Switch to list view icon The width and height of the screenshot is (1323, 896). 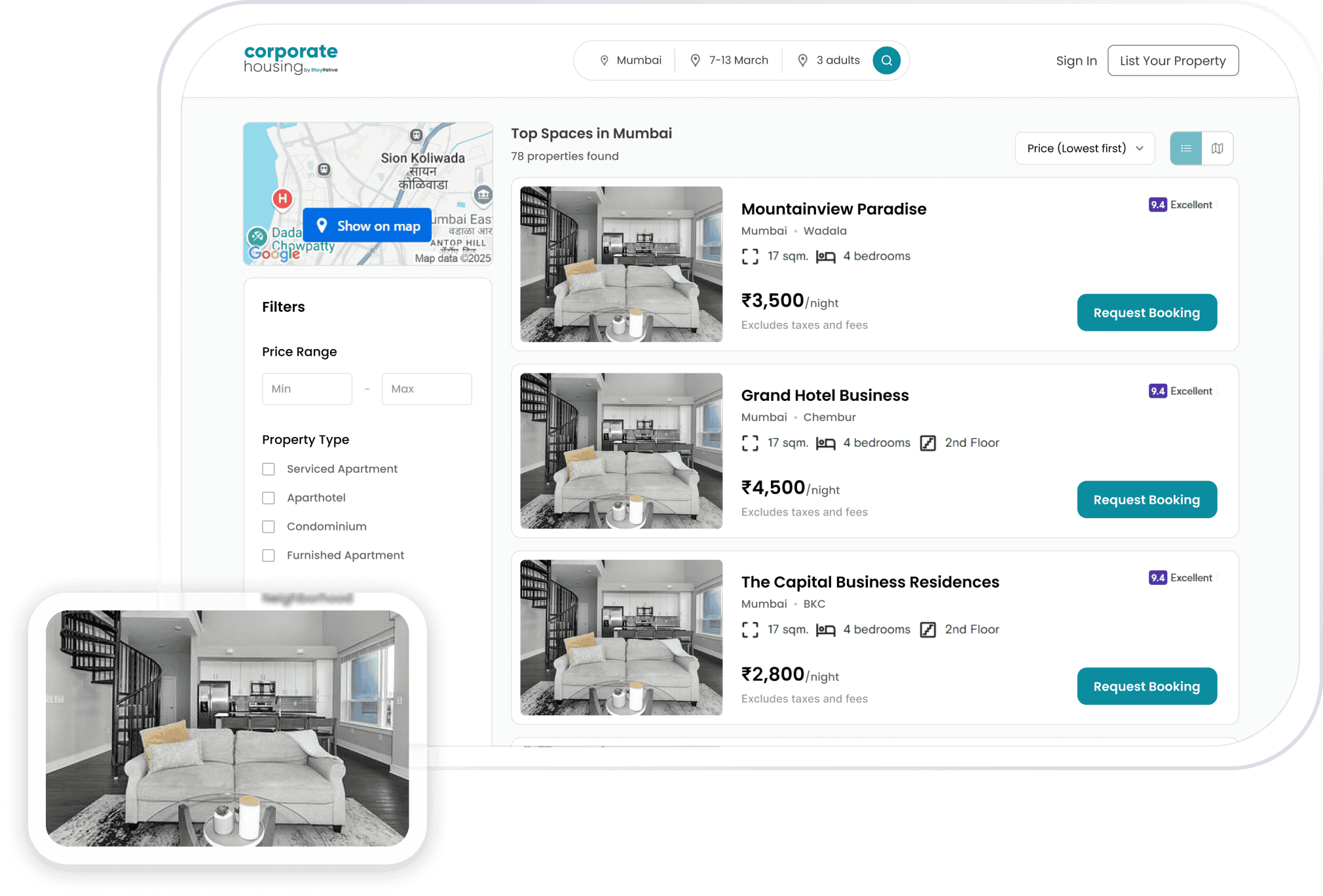click(x=1185, y=149)
